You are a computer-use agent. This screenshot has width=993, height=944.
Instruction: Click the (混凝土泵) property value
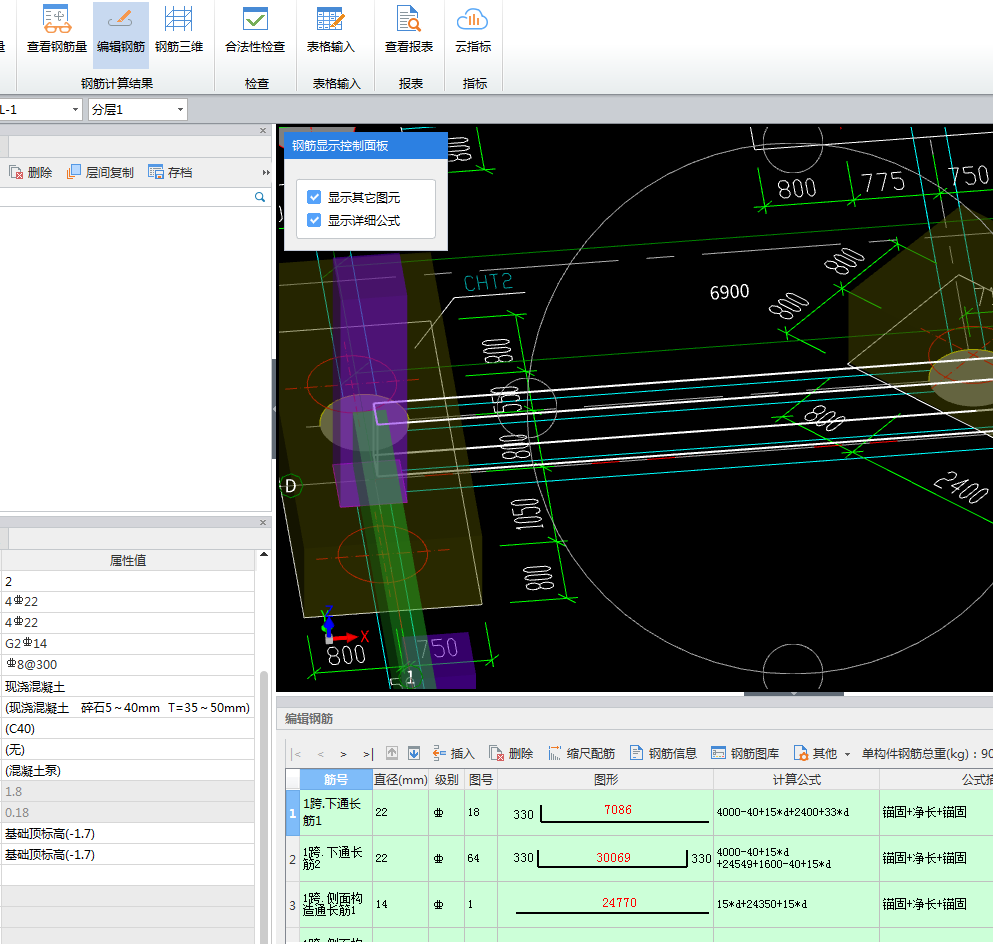128,771
